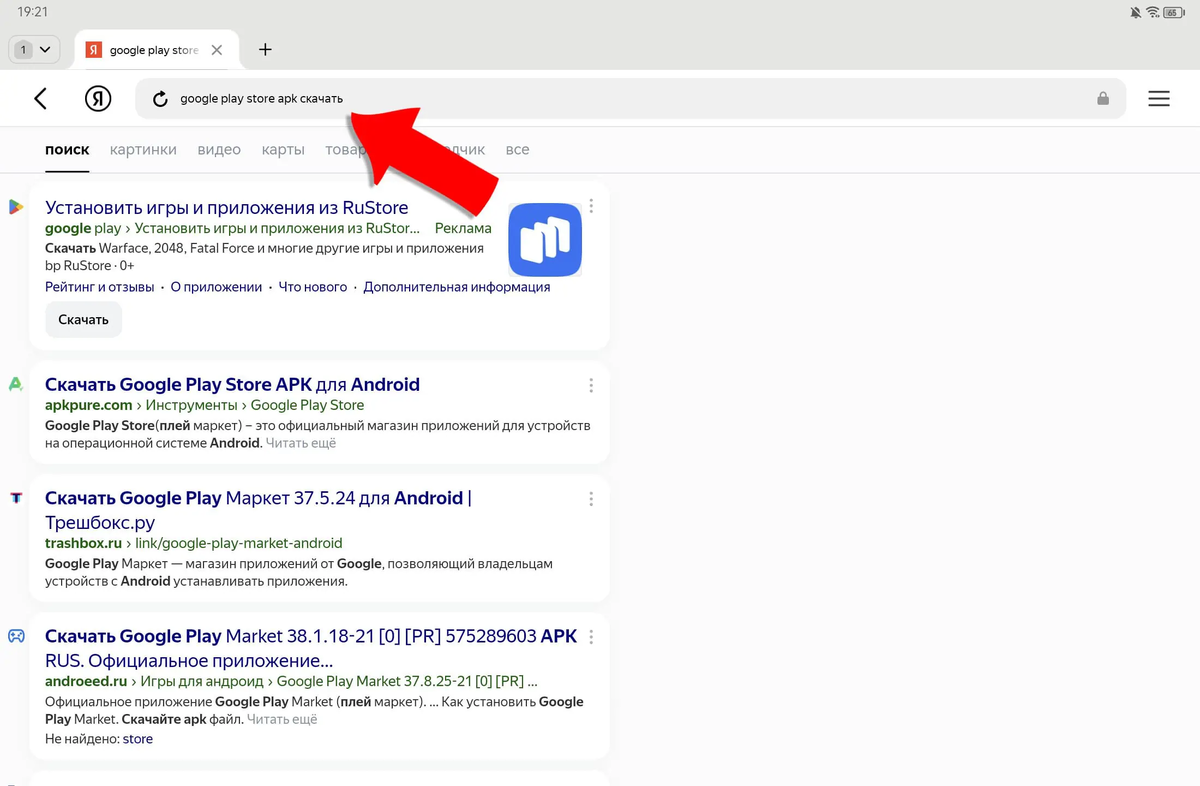Open the Yandex home button
Viewport: 1200px width, 786px height.
(97, 98)
